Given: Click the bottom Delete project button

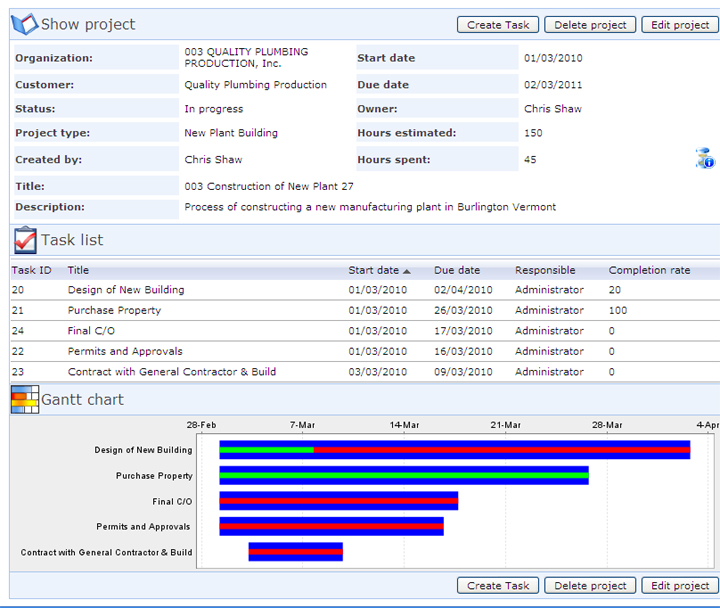Looking at the screenshot, I should click(x=590, y=585).
